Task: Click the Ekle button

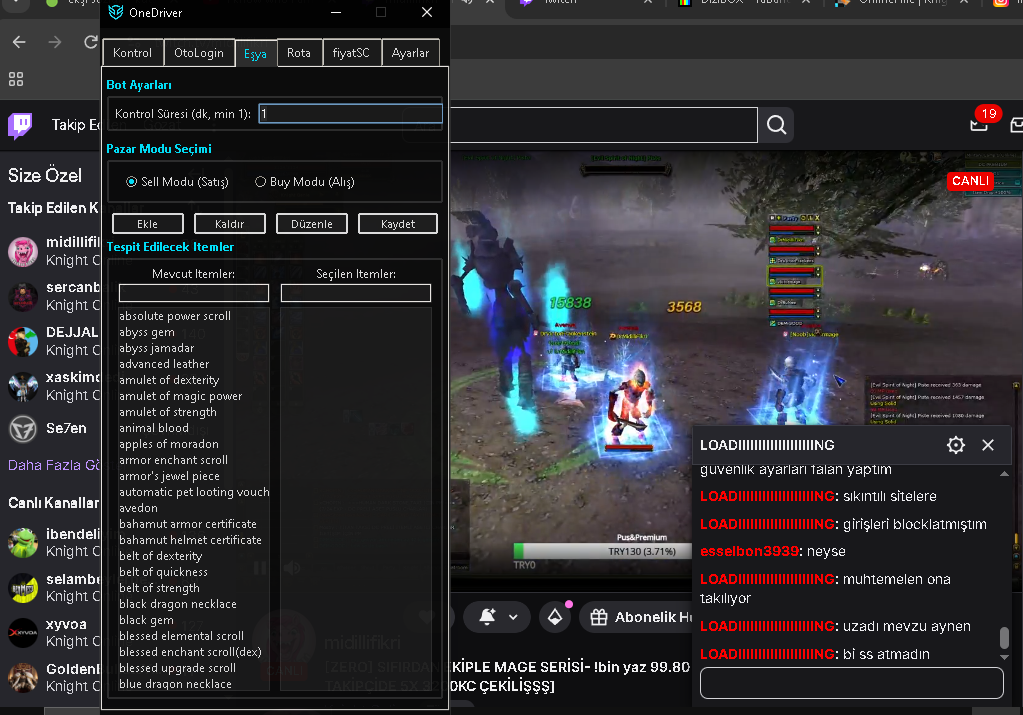Action: (x=147, y=224)
